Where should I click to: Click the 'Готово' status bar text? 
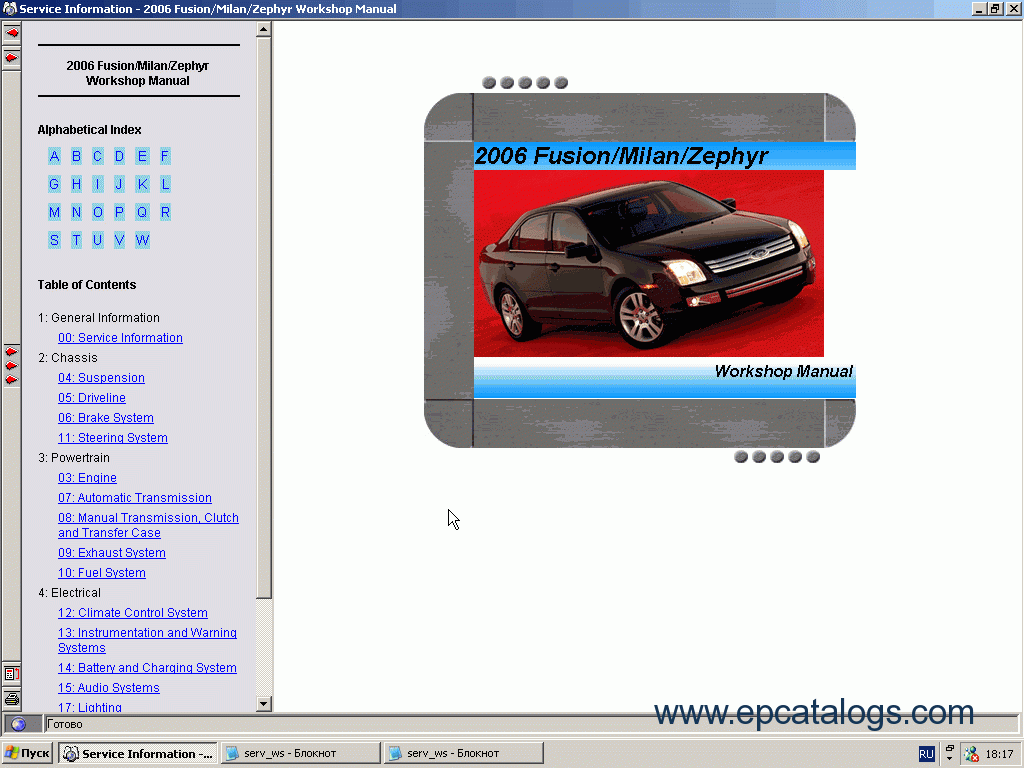(x=65, y=724)
